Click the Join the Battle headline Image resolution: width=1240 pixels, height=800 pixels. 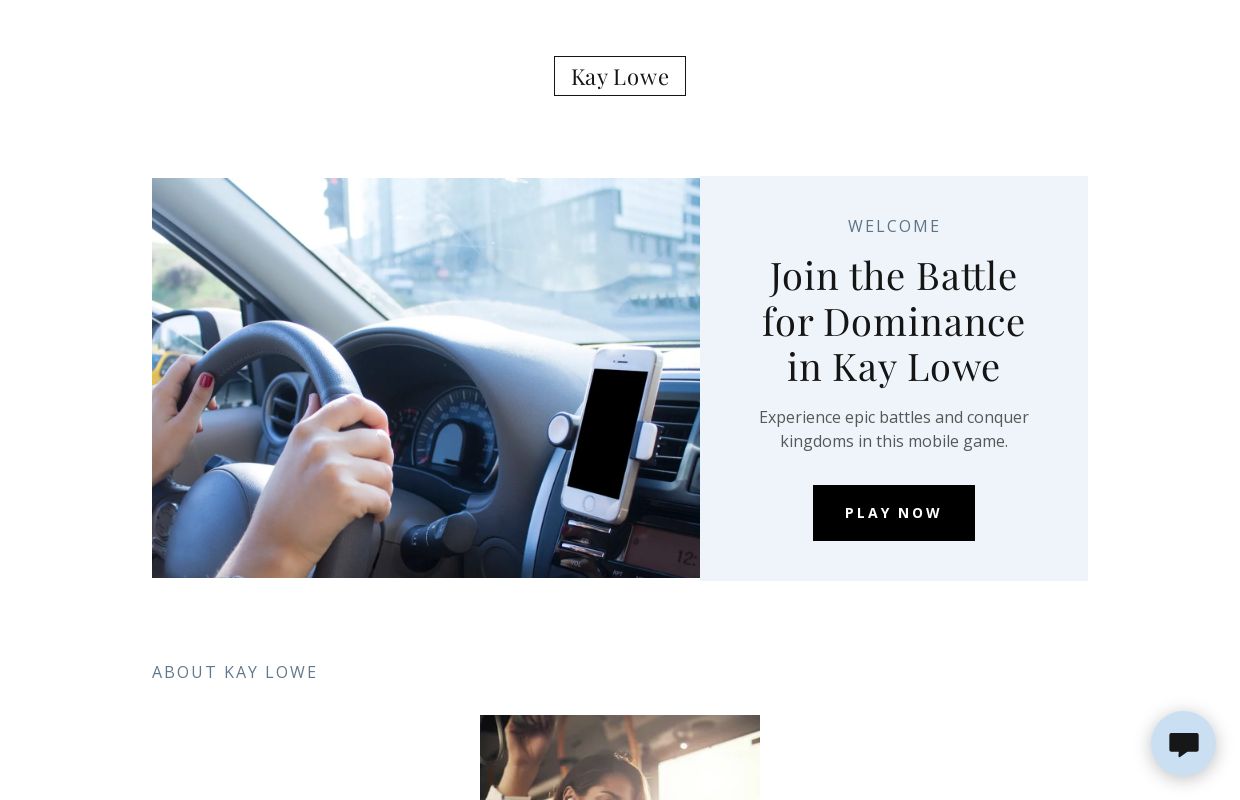894,321
